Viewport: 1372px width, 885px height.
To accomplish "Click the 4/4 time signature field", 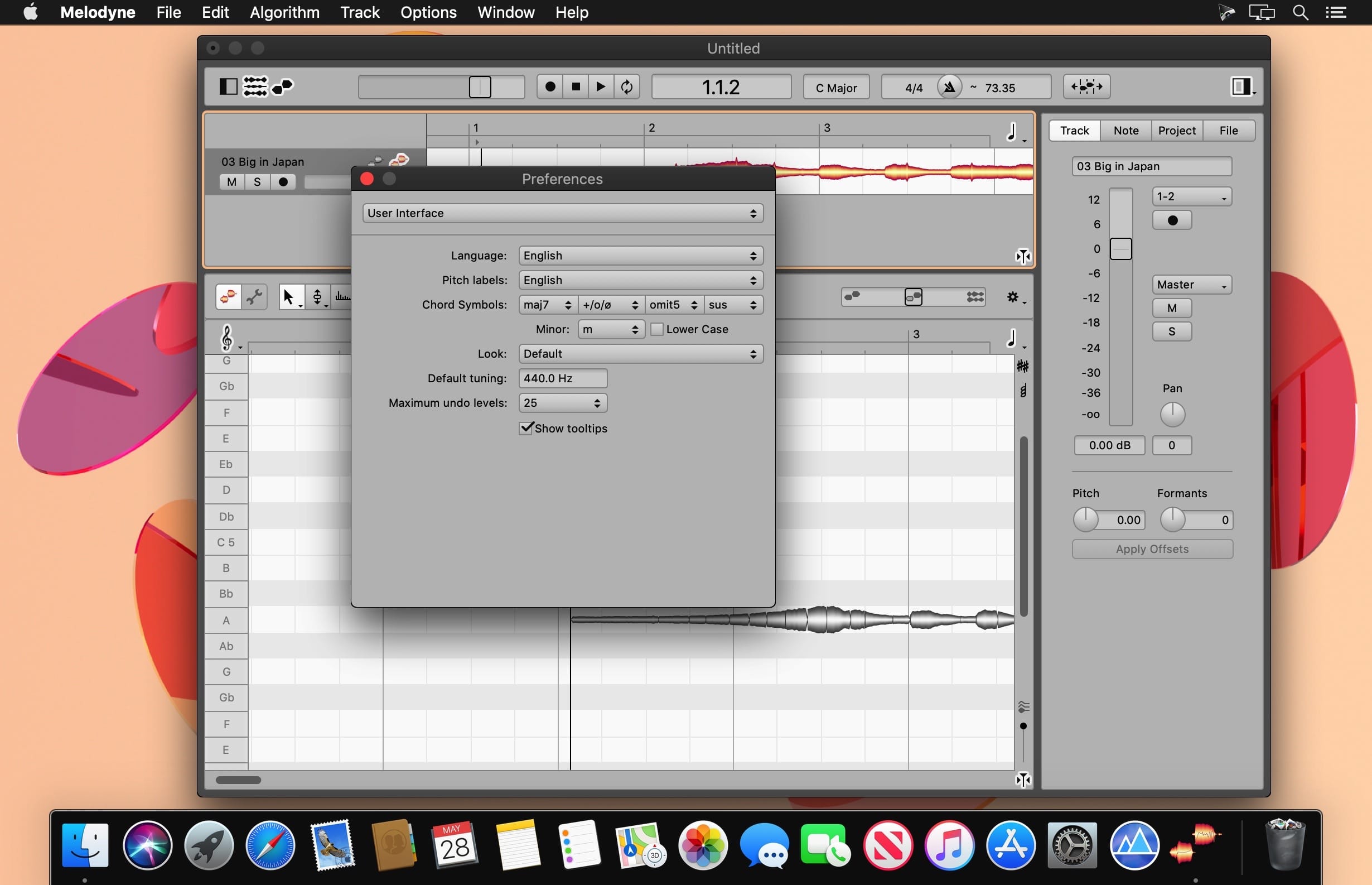I will point(913,88).
